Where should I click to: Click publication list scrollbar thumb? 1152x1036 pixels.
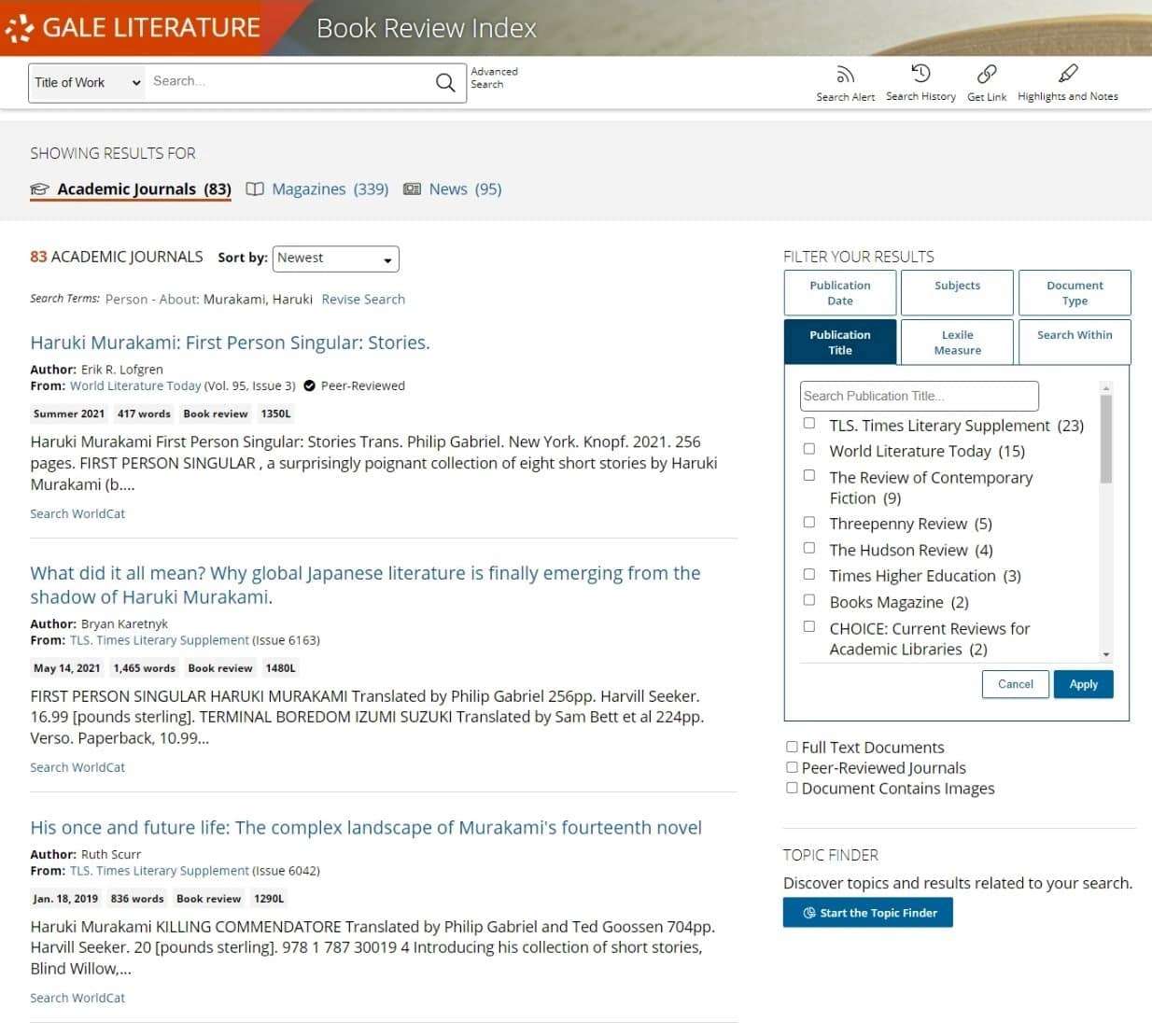point(1106,439)
